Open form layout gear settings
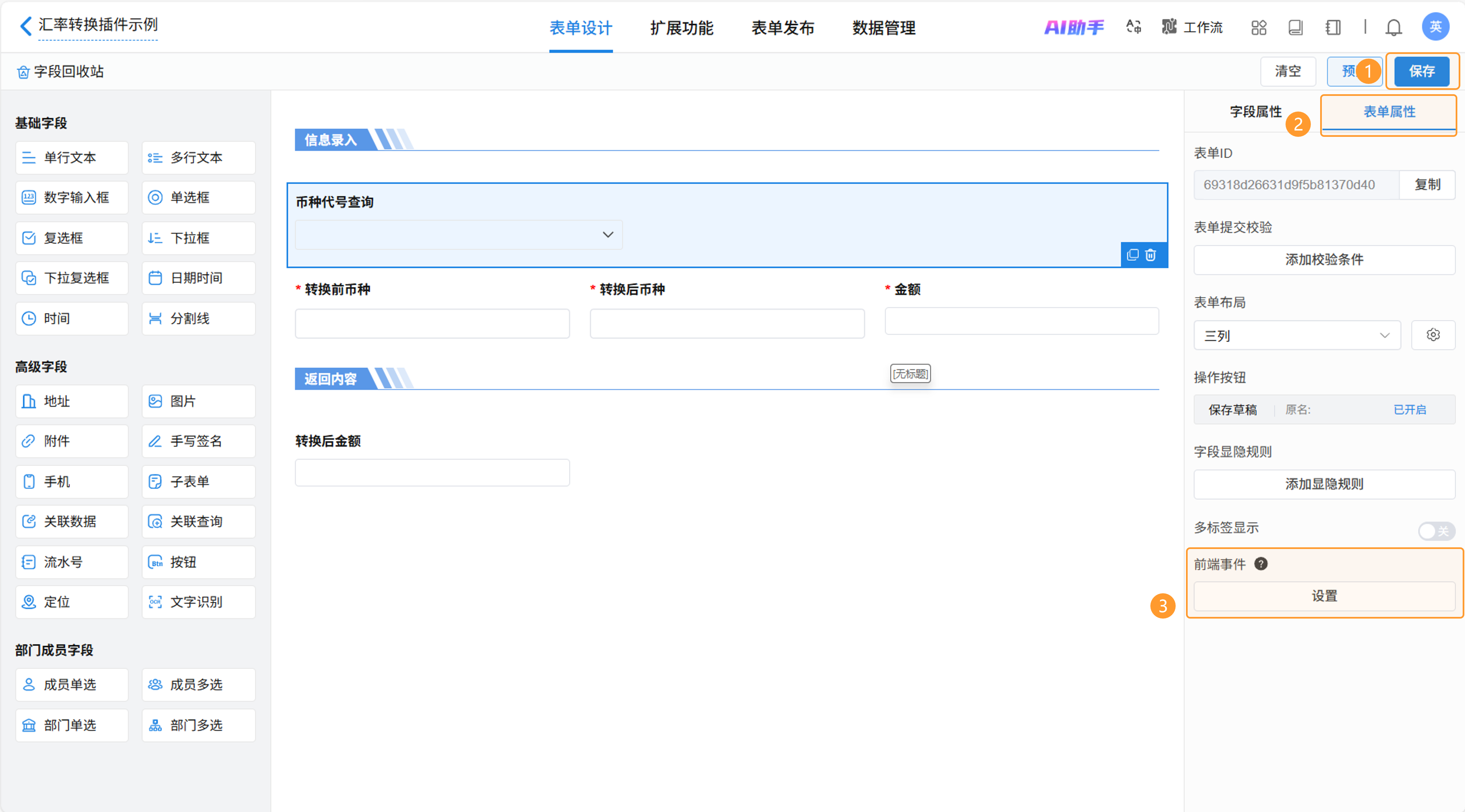1465x812 pixels. (x=1433, y=335)
